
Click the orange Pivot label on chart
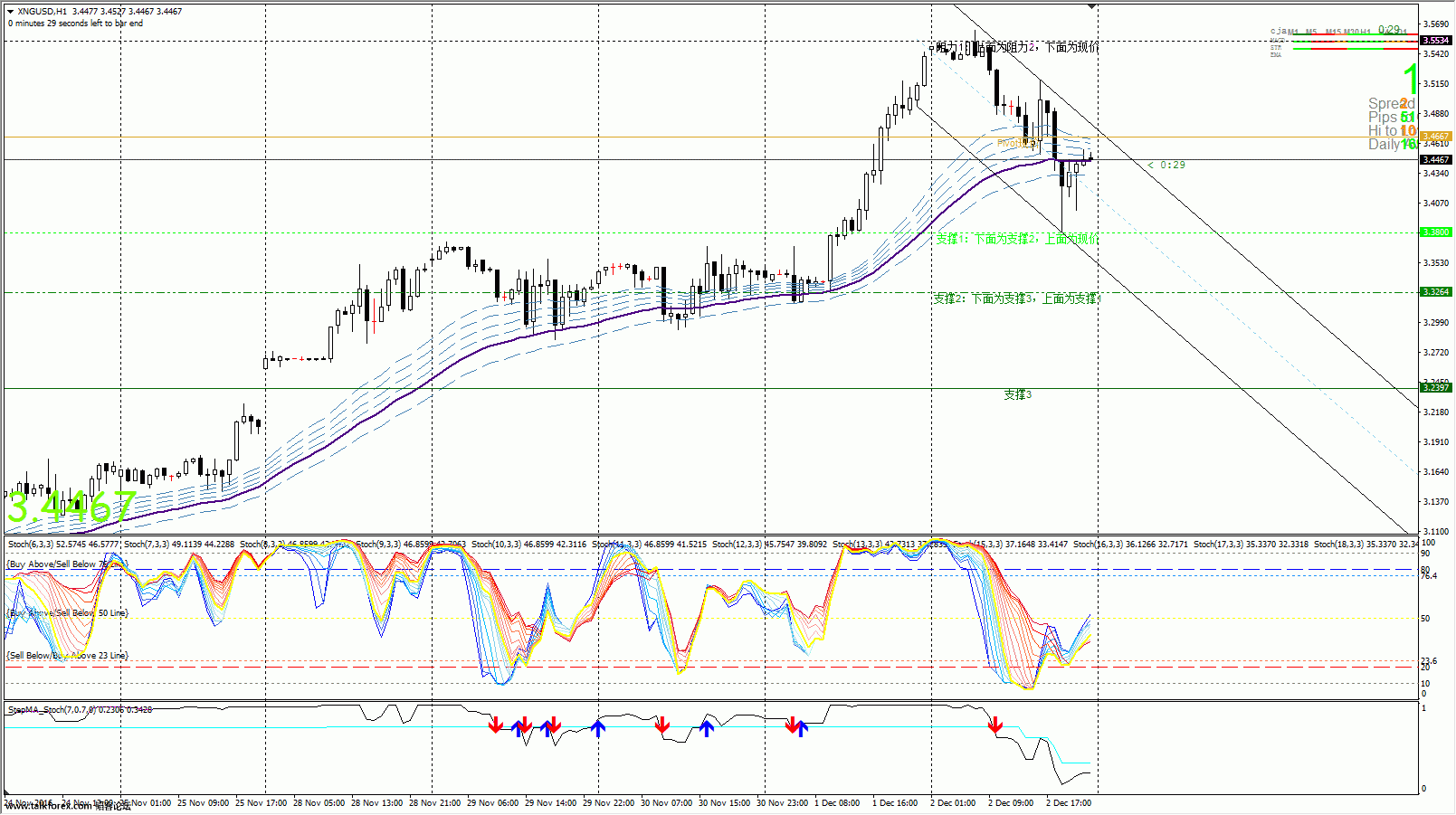(x=1016, y=143)
